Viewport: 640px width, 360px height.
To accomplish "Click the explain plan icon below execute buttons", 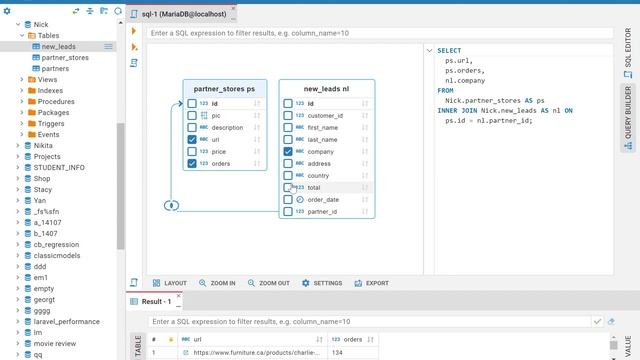I will tap(134, 63).
